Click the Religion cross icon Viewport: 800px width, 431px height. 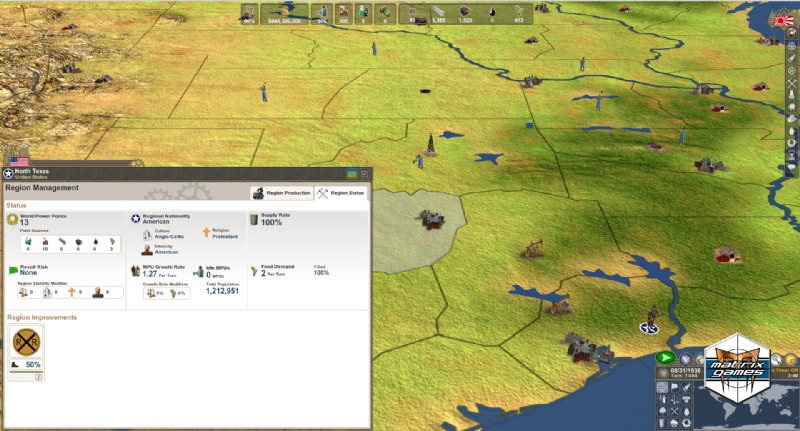pyautogui.click(x=207, y=233)
